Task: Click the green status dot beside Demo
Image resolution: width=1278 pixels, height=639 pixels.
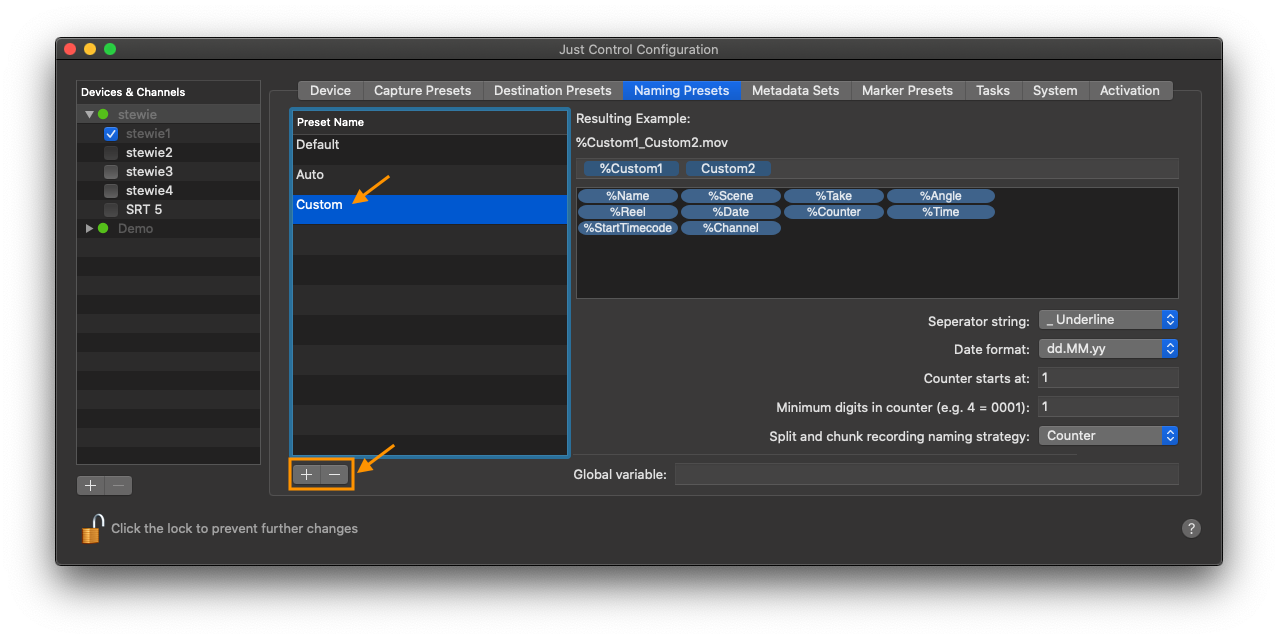Action: [103, 228]
